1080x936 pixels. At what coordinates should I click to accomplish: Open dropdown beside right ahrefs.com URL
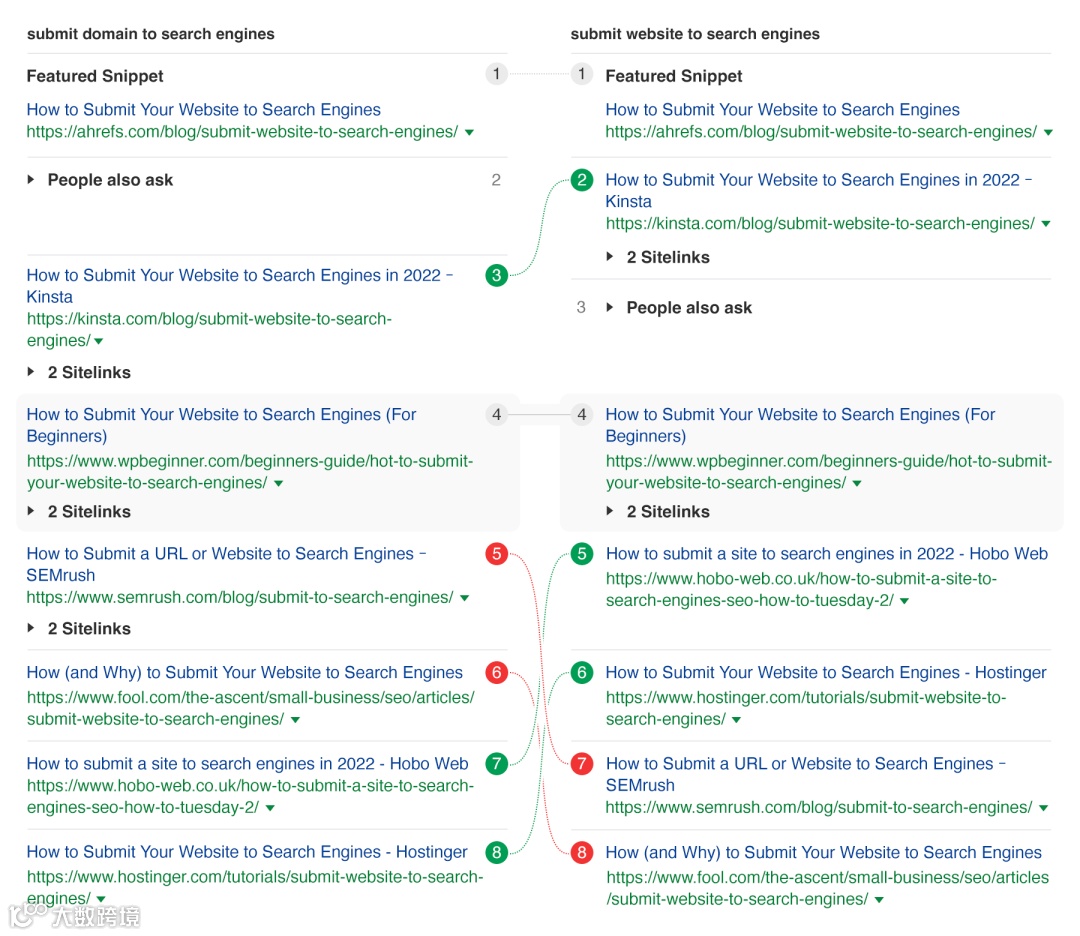coord(1048,132)
